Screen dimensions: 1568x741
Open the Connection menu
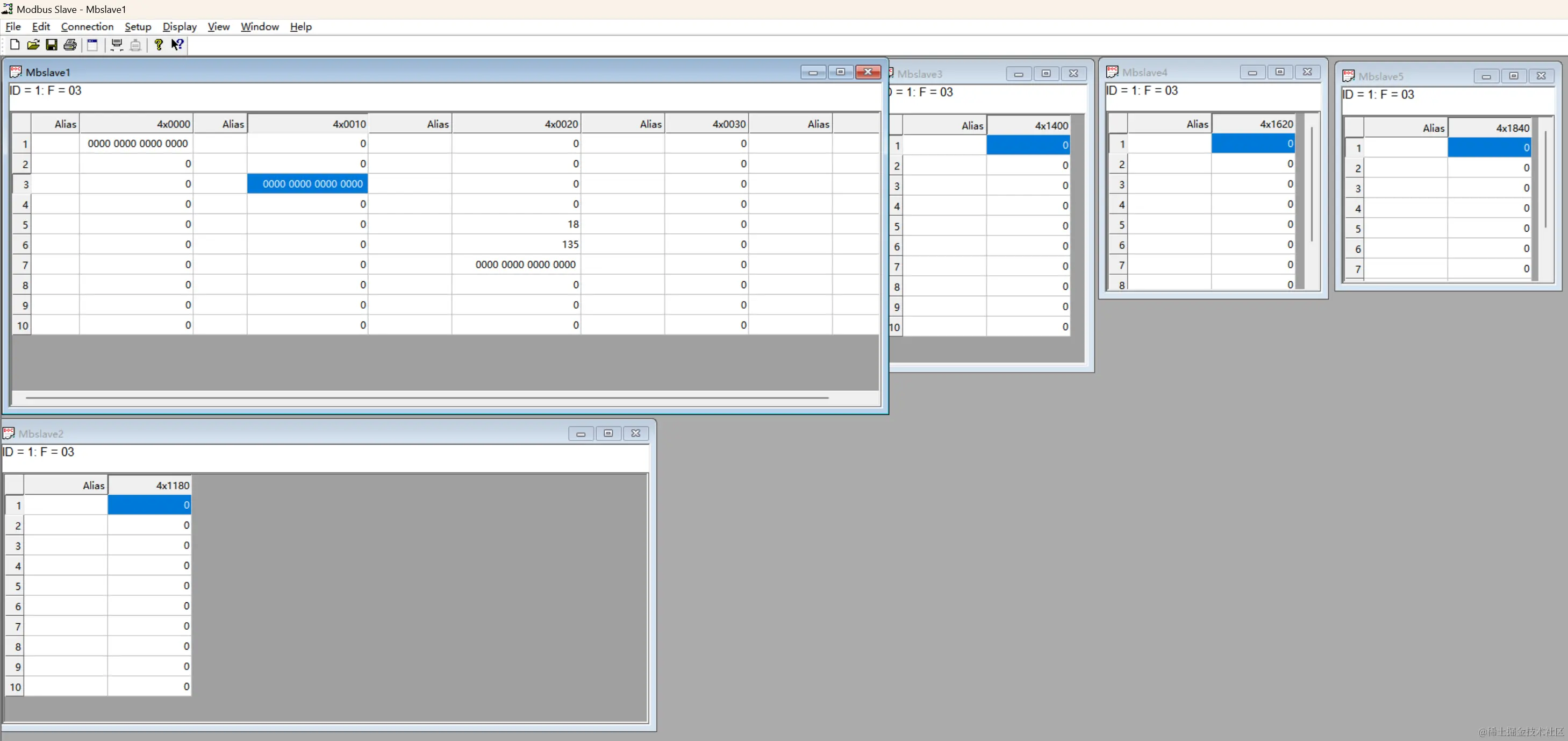(87, 27)
